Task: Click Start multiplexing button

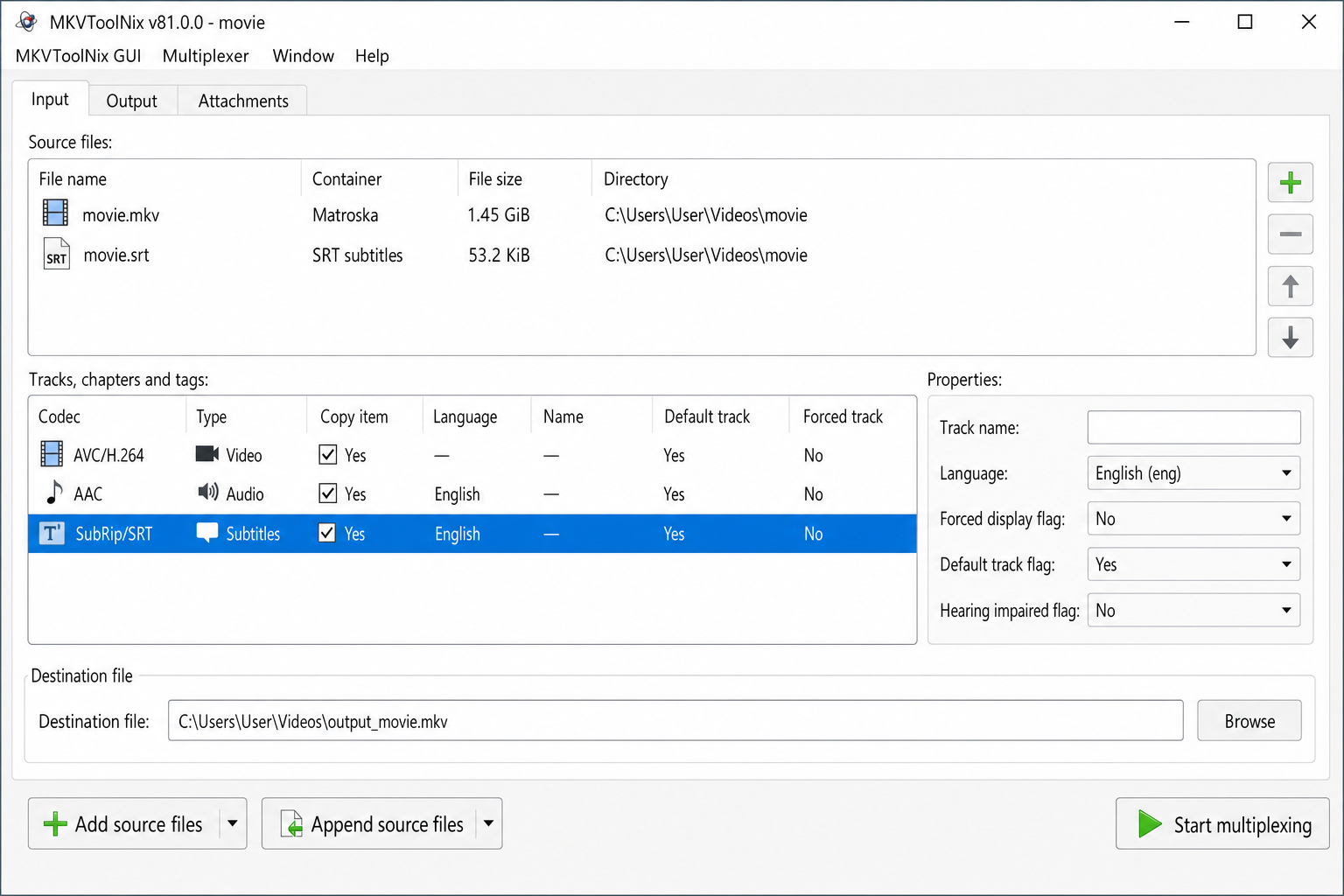Action: click(x=1222, y=824)
